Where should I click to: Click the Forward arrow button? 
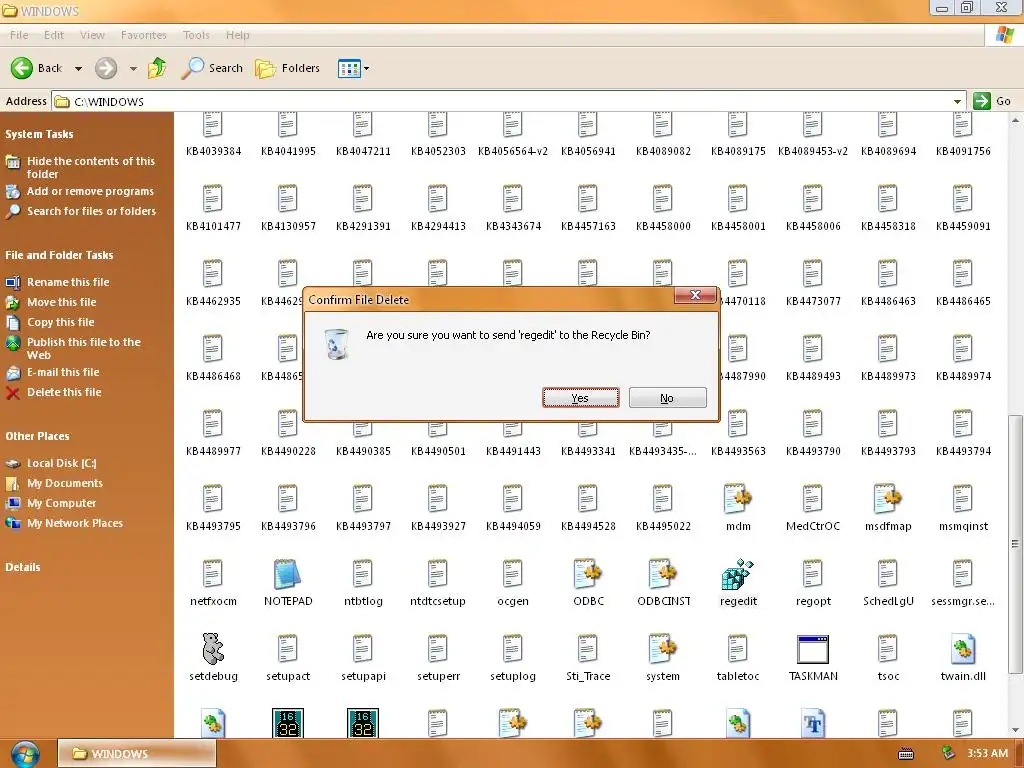click(x=106, y=68)
